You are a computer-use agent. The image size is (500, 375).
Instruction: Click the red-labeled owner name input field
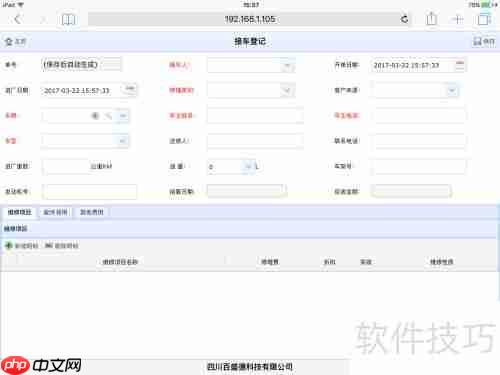[255, 116]
